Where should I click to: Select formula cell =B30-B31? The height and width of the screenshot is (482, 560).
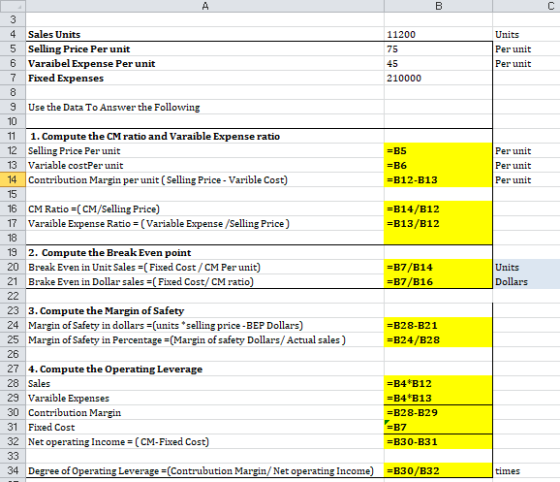click(439, 442)
